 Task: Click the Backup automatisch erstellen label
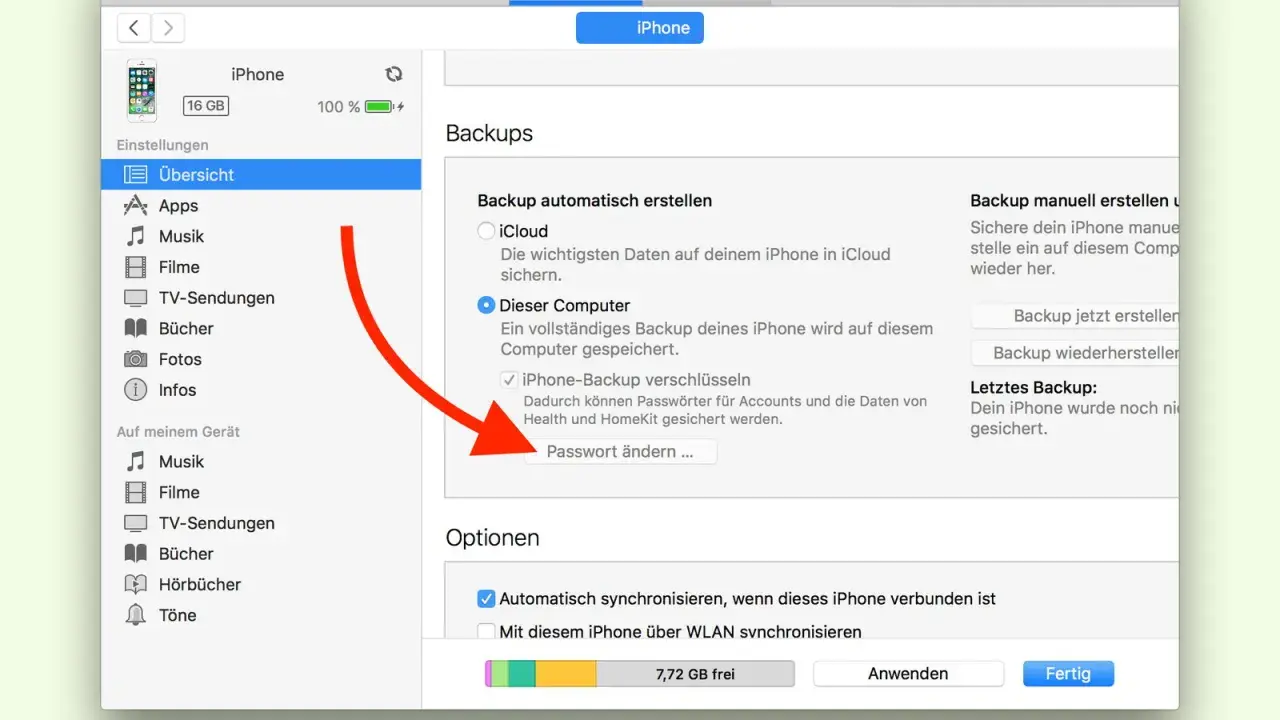[x=595, y=200]
